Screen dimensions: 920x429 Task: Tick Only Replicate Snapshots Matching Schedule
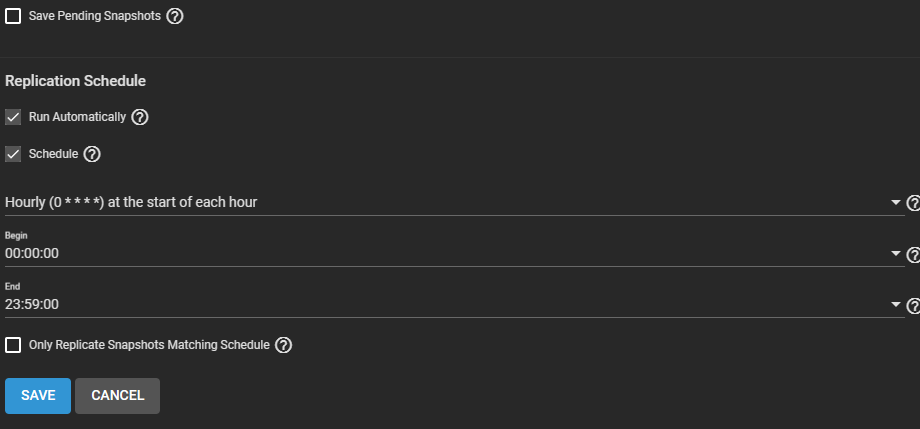pyautogui.click(x=13, y=345)
